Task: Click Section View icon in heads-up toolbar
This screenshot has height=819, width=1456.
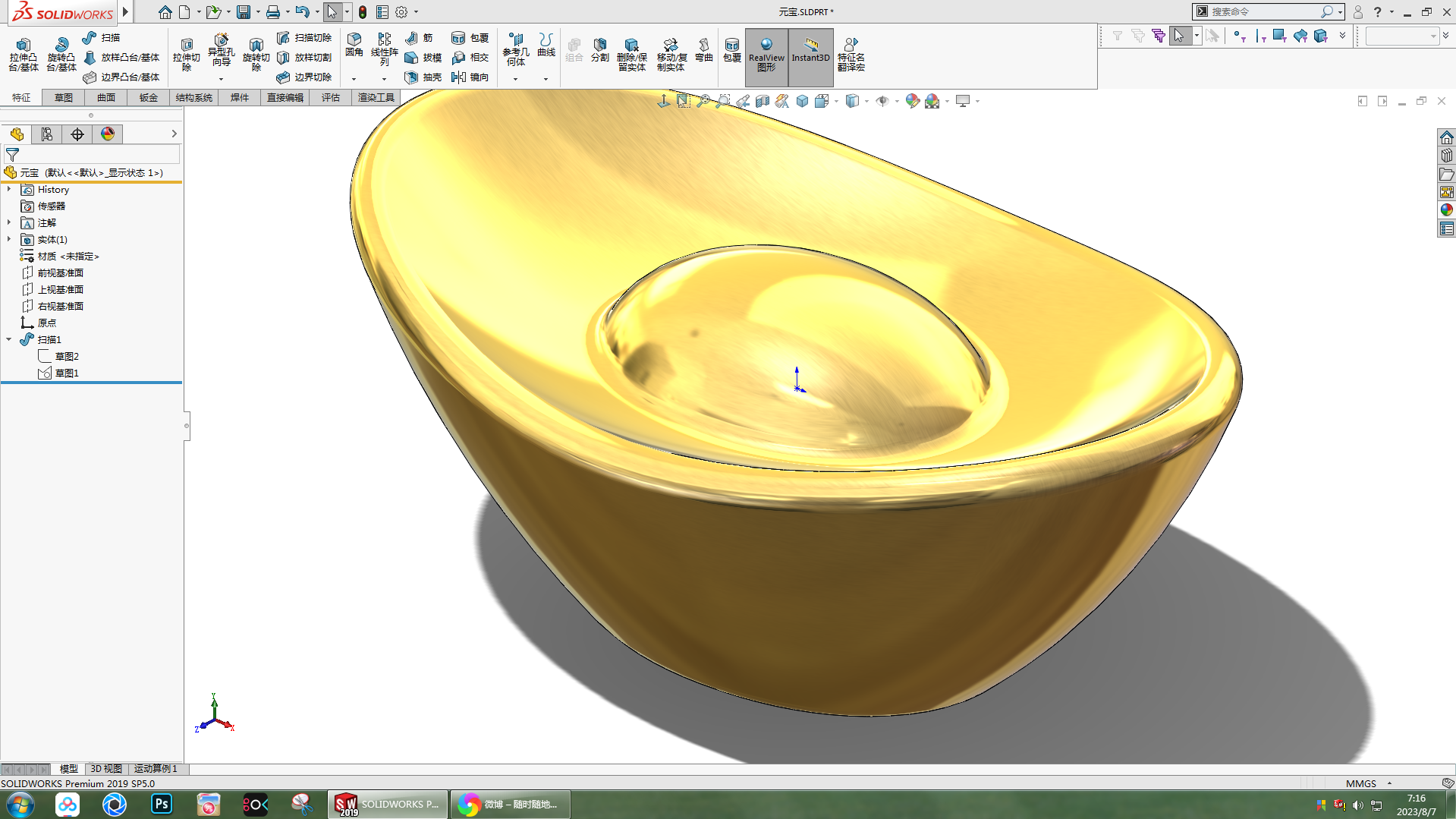Action: pyautogui.click(x=763, y=101)
